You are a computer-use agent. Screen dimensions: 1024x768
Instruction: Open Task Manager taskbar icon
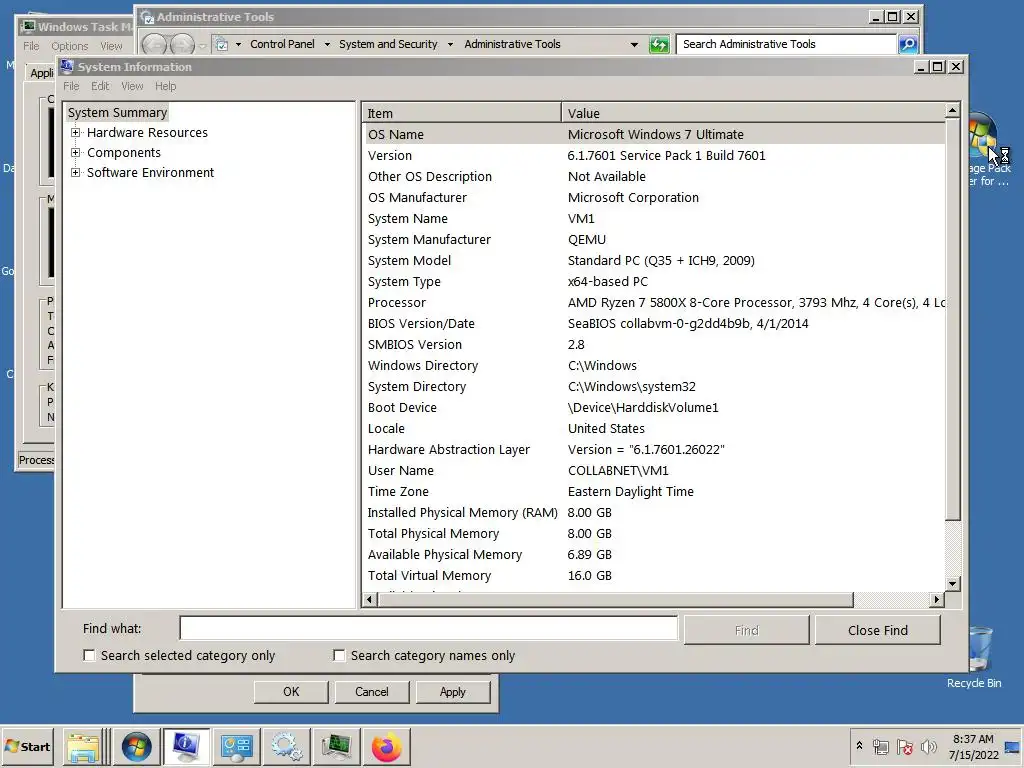coord(336,746)
